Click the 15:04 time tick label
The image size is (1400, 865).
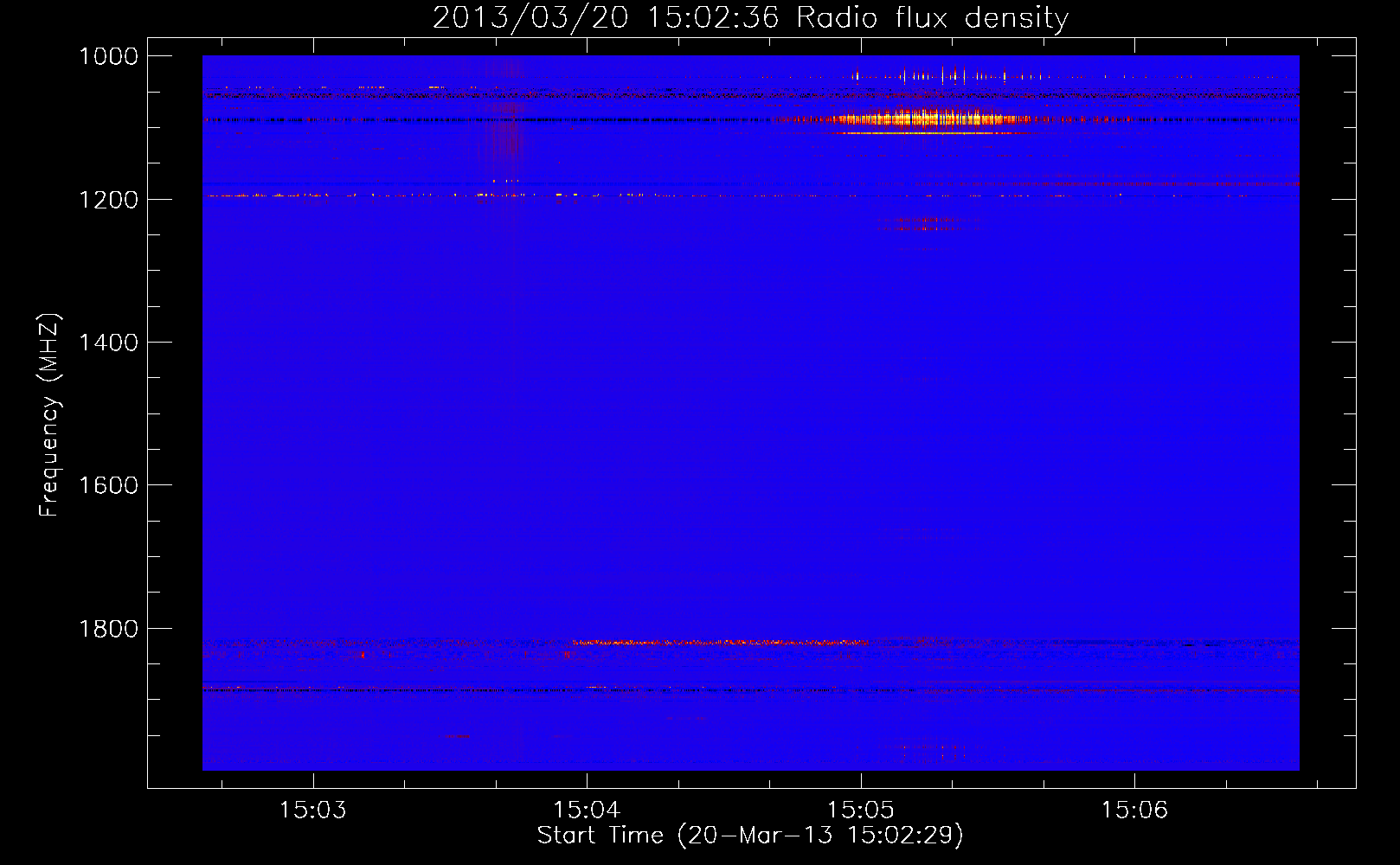587,811
